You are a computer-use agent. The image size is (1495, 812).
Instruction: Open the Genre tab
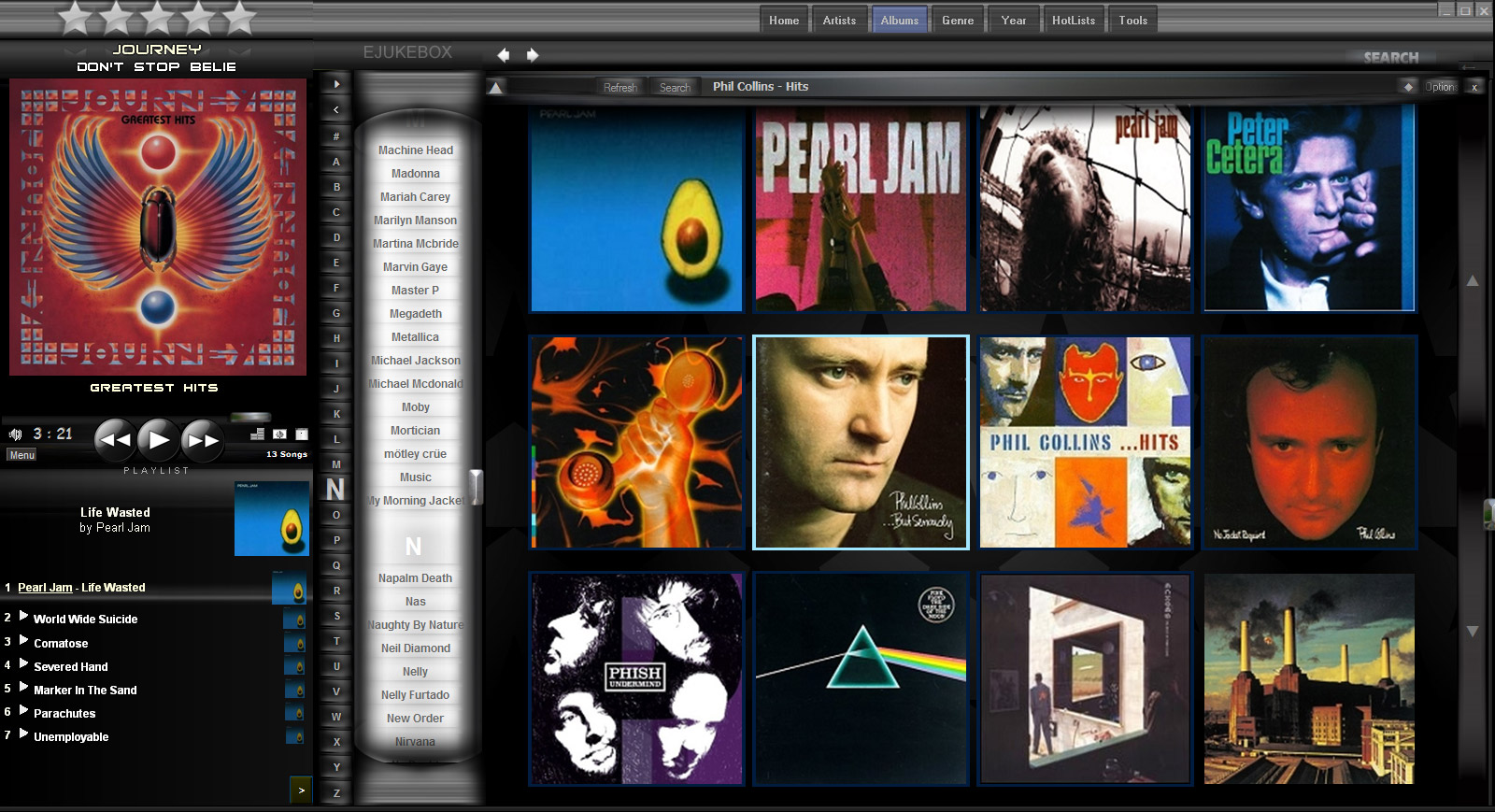[x=957, y=21]
